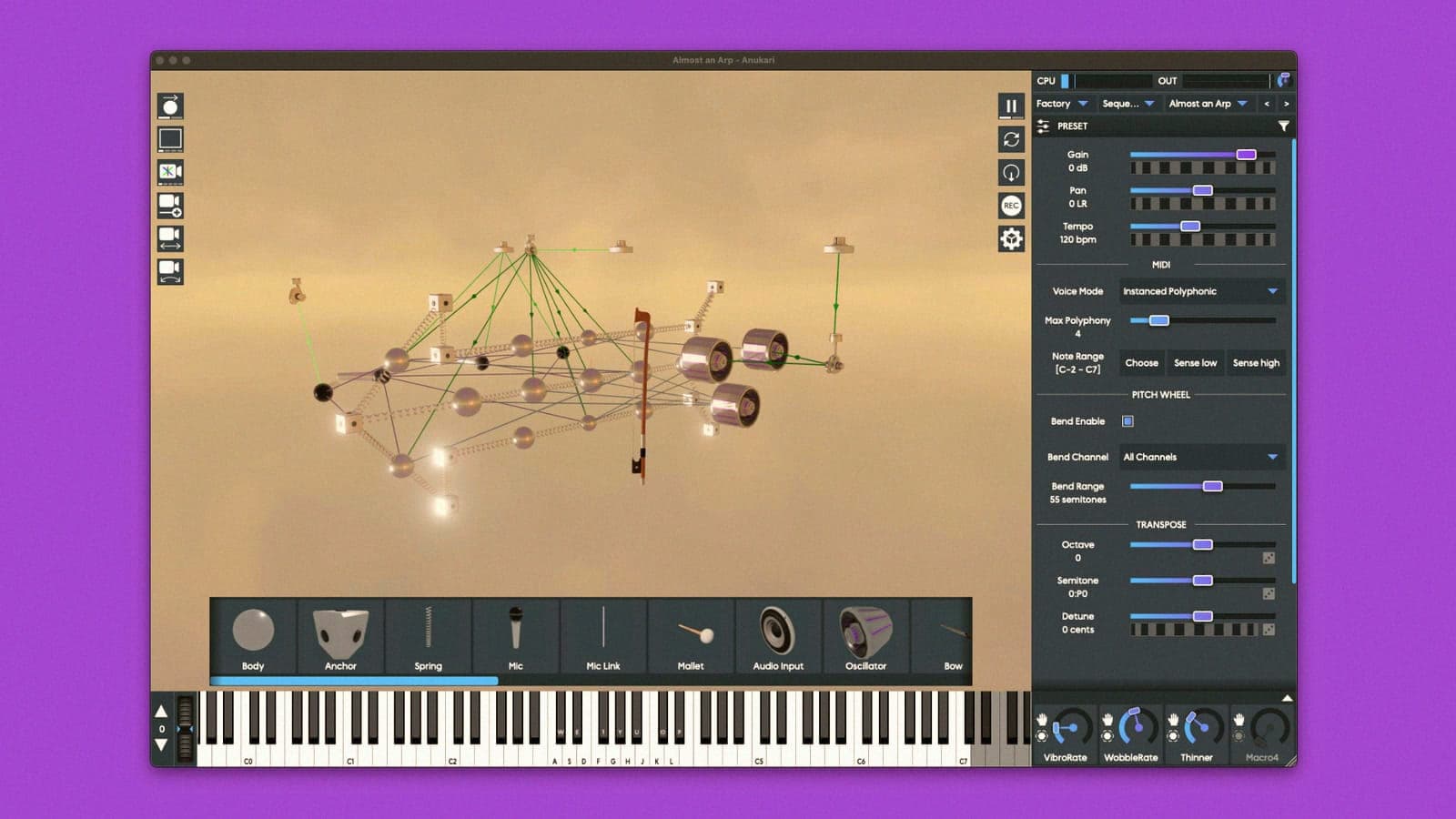Viewport: 1456px width, 819px height.
Task: Click the piano key labeled C2
Action: coord(452,755)
